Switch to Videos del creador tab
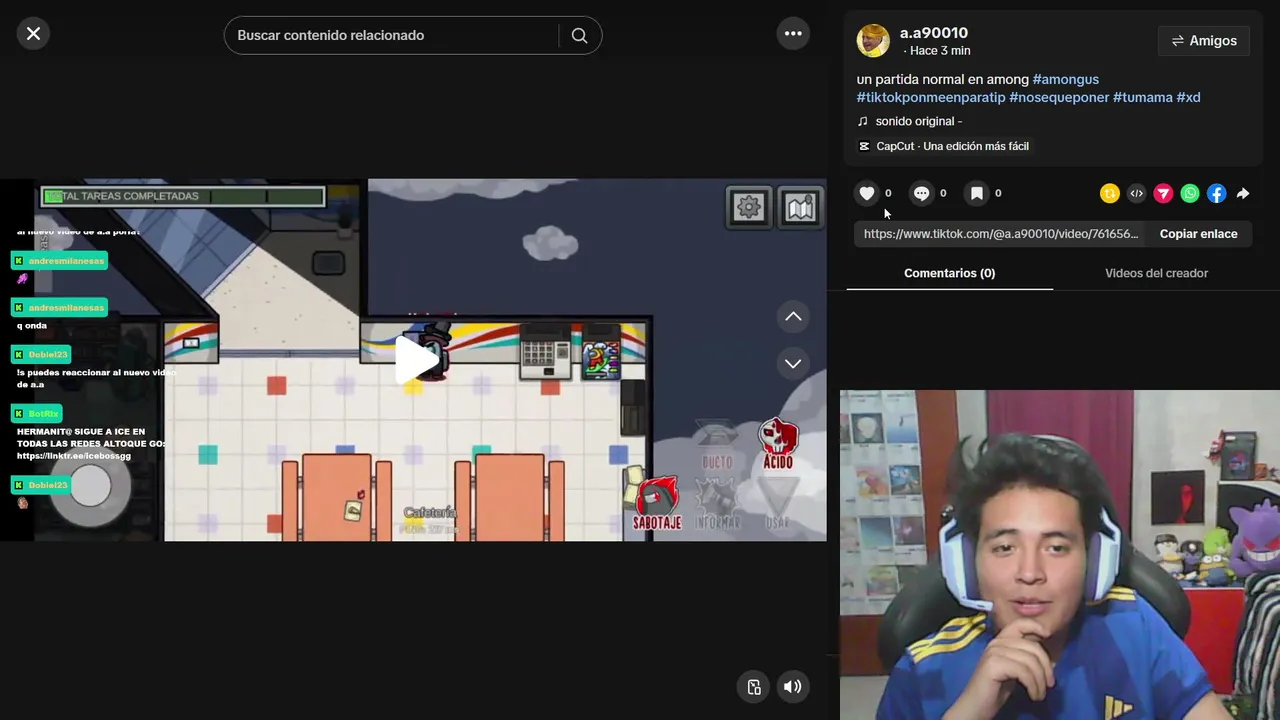 (1156, 273)
